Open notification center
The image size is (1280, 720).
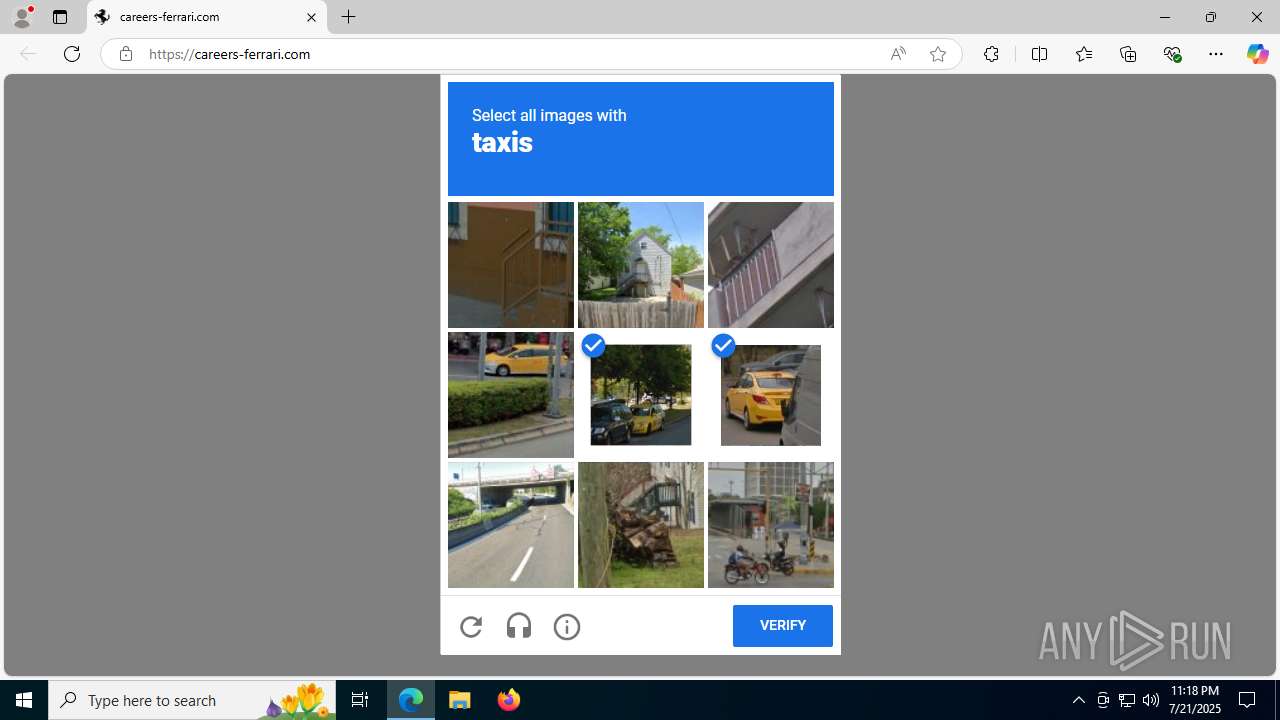(1247, 700)
